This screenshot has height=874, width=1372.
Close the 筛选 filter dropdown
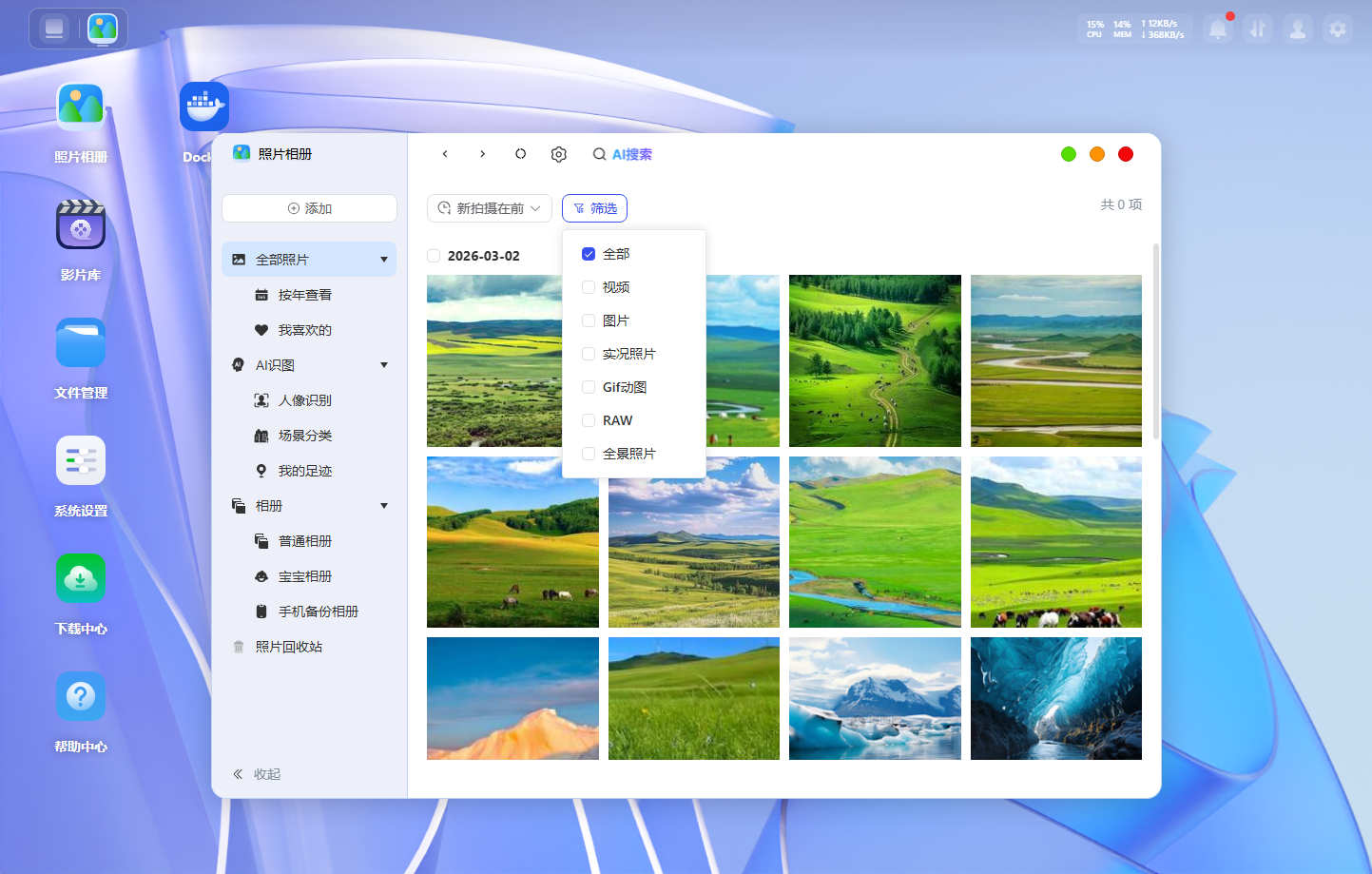[x=594, y=208]
